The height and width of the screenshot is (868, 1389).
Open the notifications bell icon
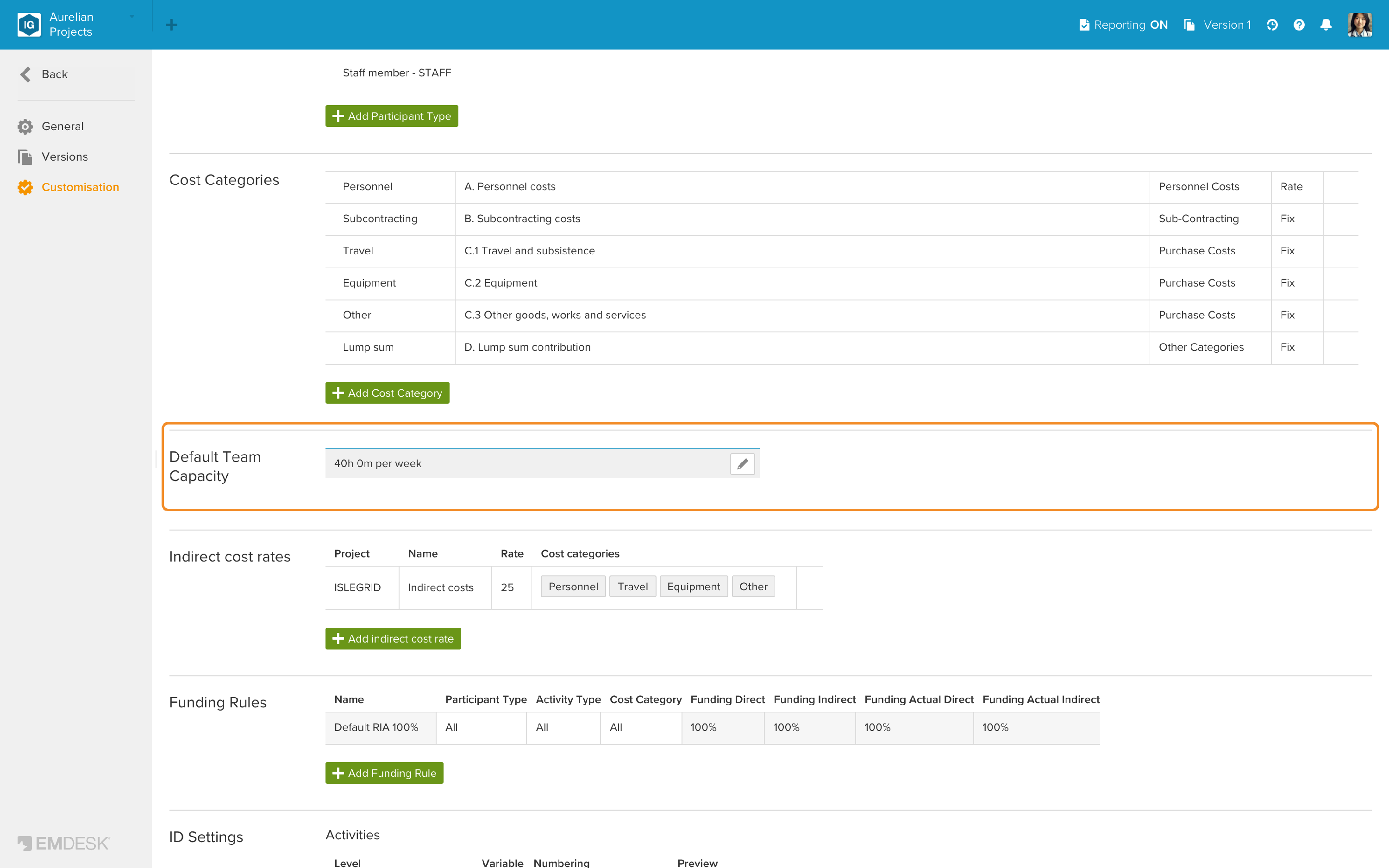point(1326,25)
